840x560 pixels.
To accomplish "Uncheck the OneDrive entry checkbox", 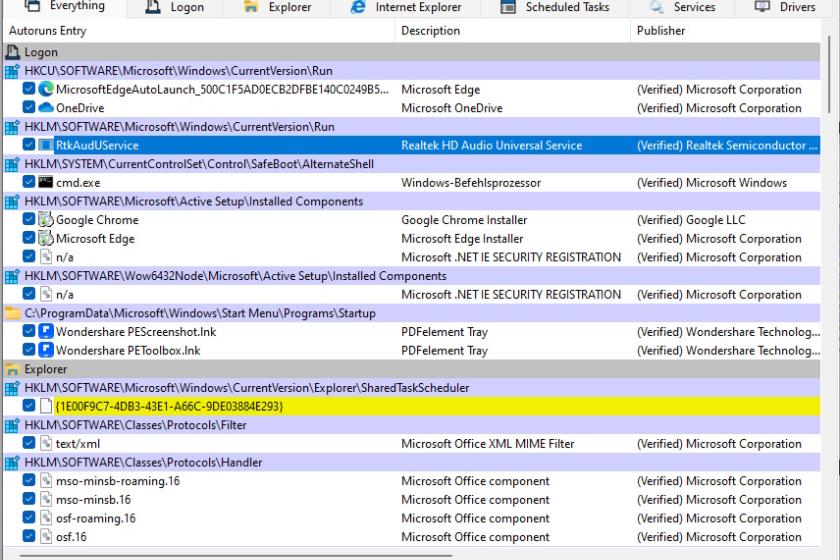I will 29,108.
